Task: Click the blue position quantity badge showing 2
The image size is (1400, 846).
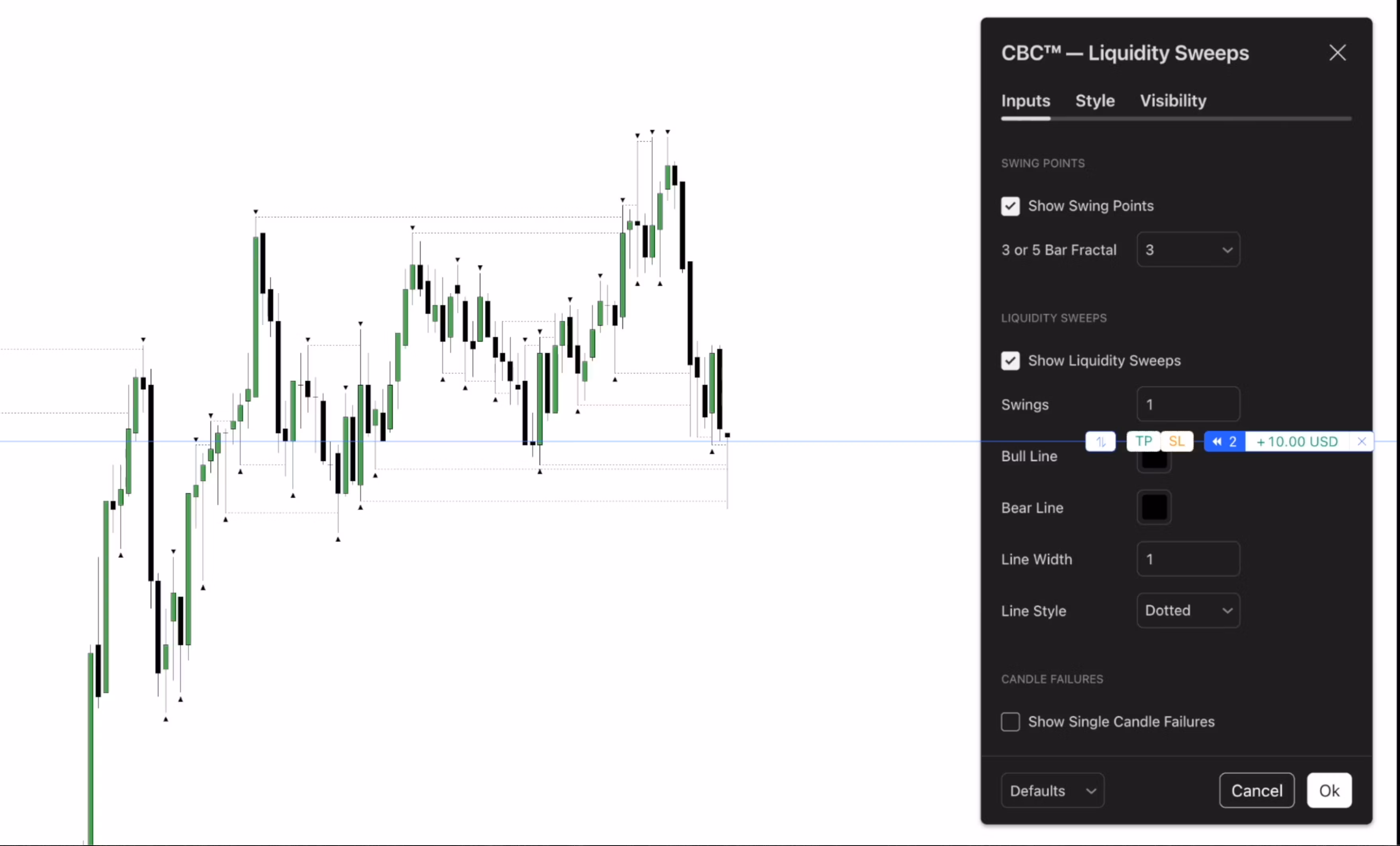Action: pyautogui.click(x=1224, y=441)
